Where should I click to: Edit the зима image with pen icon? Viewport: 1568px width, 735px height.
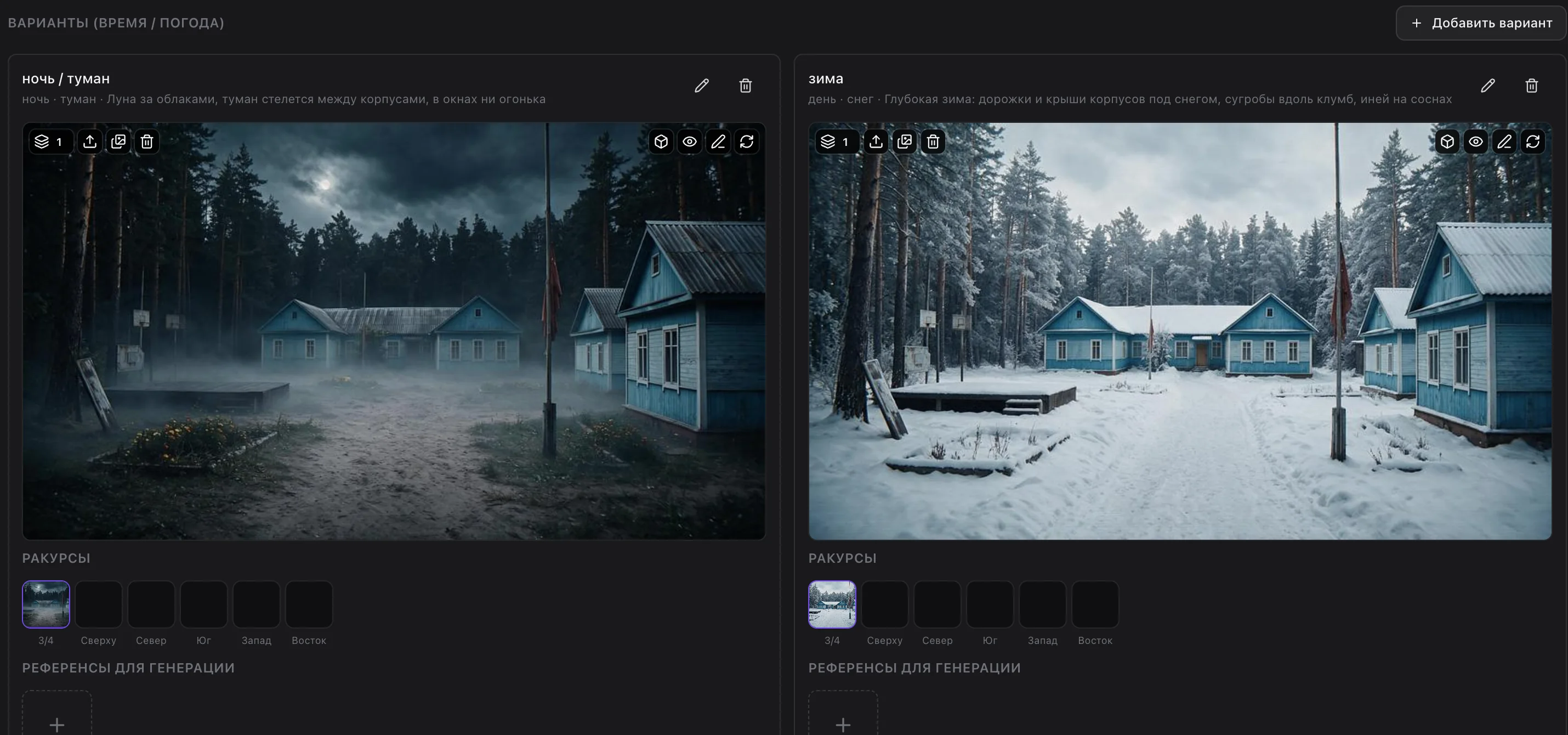tap(1505, 142)
